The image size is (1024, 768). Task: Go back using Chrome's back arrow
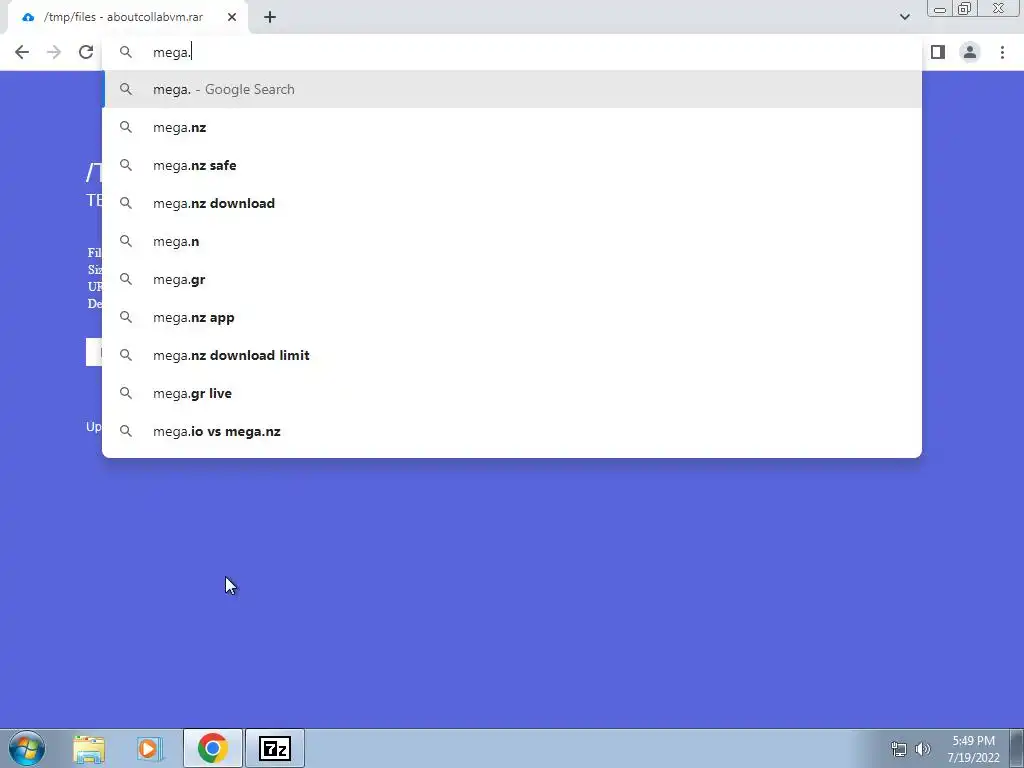(22, 52)
